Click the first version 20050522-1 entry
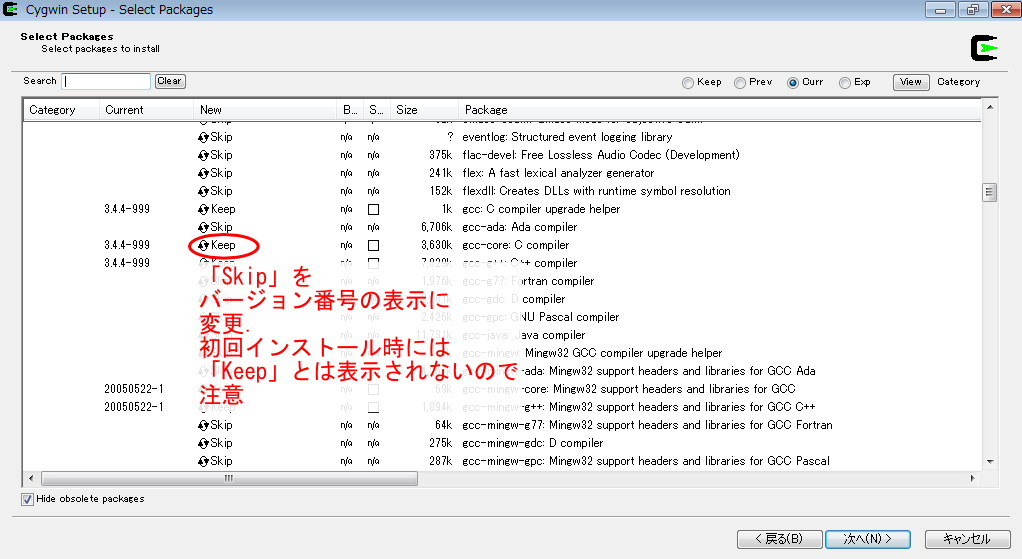The image size is (1022, 559). tap(134, 390)
